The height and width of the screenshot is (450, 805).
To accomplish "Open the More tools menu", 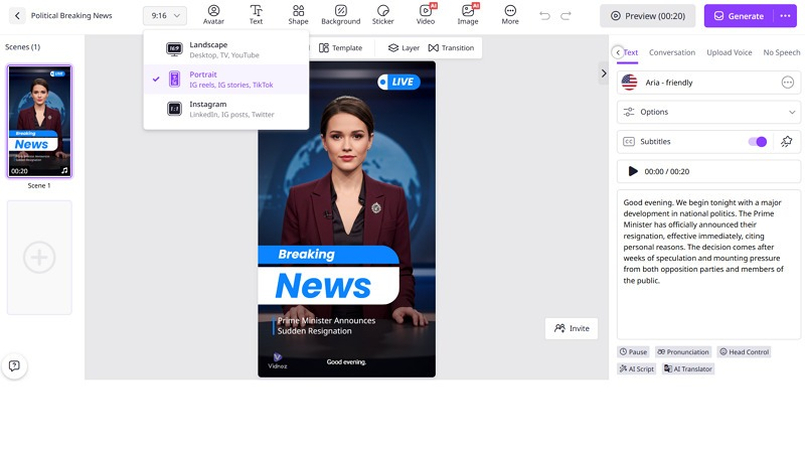I will click(510, 15).
